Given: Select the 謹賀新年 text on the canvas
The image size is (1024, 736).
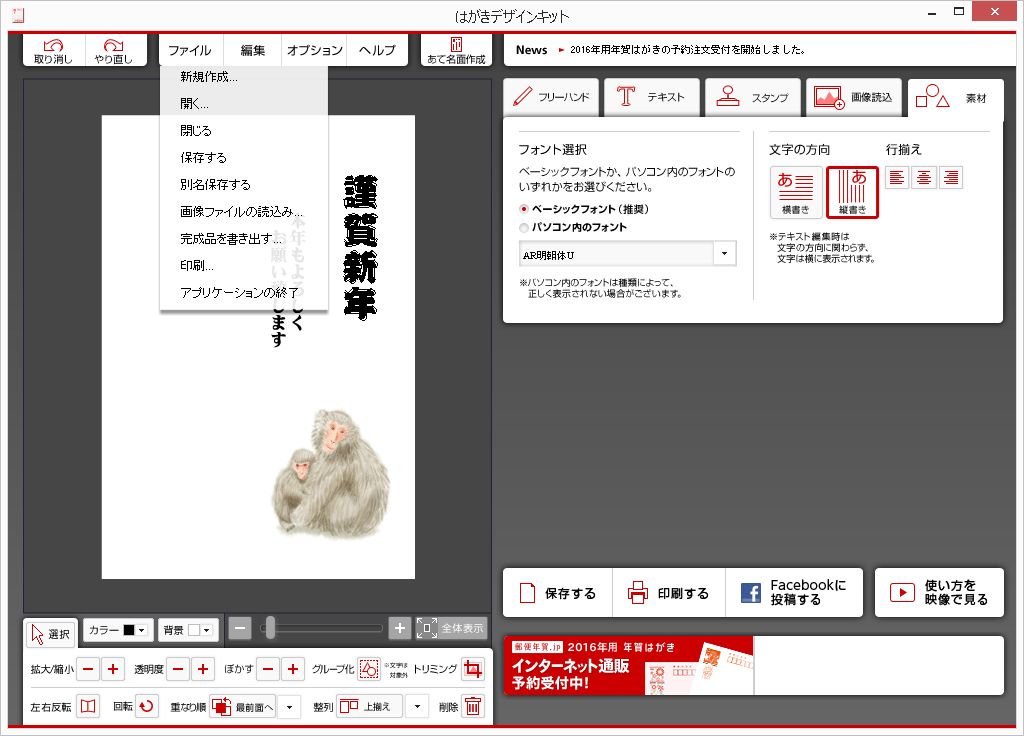Looking at the screenshot, I should tap(360, 247).
